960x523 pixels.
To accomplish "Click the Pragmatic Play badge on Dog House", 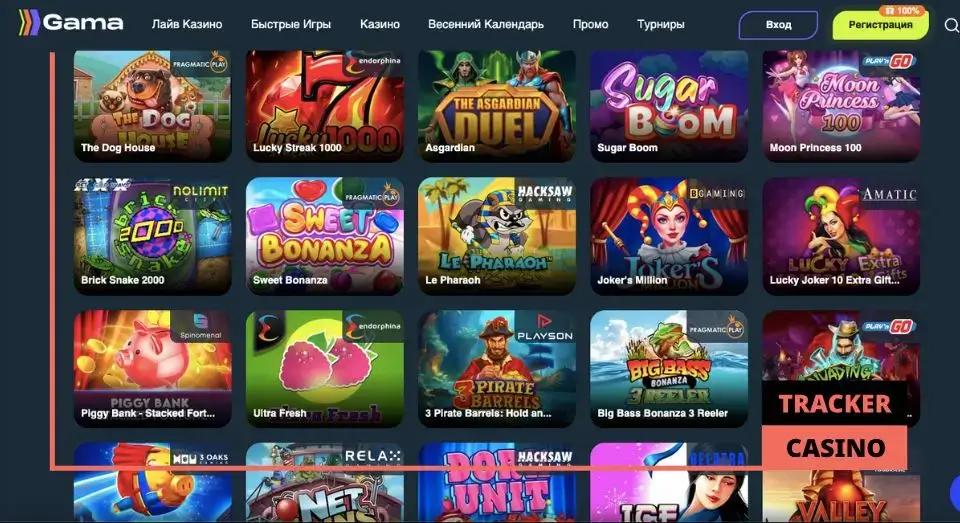I will [200, 64].
